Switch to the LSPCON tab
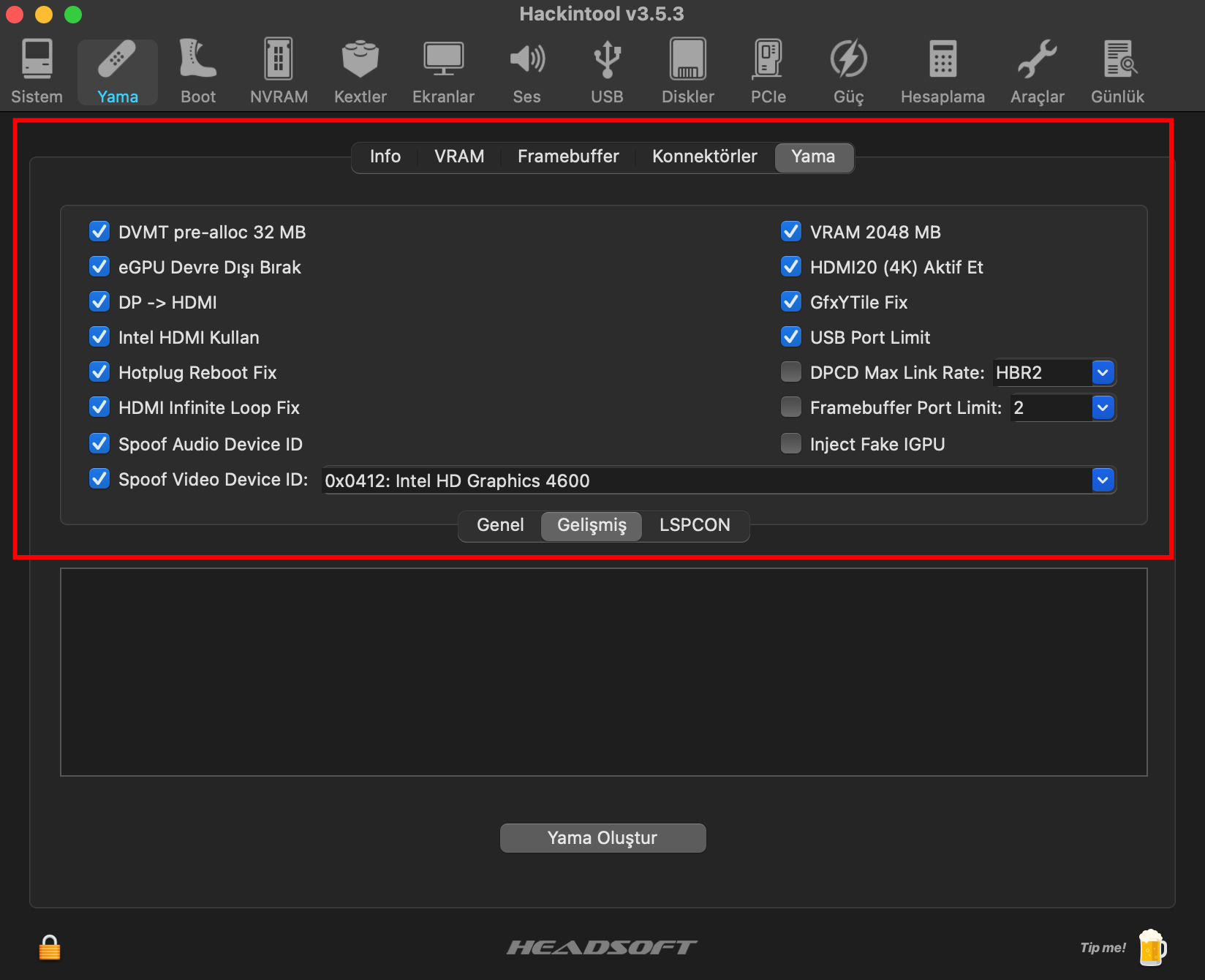Screen dimensions: 1205x980 click(695, 525)
